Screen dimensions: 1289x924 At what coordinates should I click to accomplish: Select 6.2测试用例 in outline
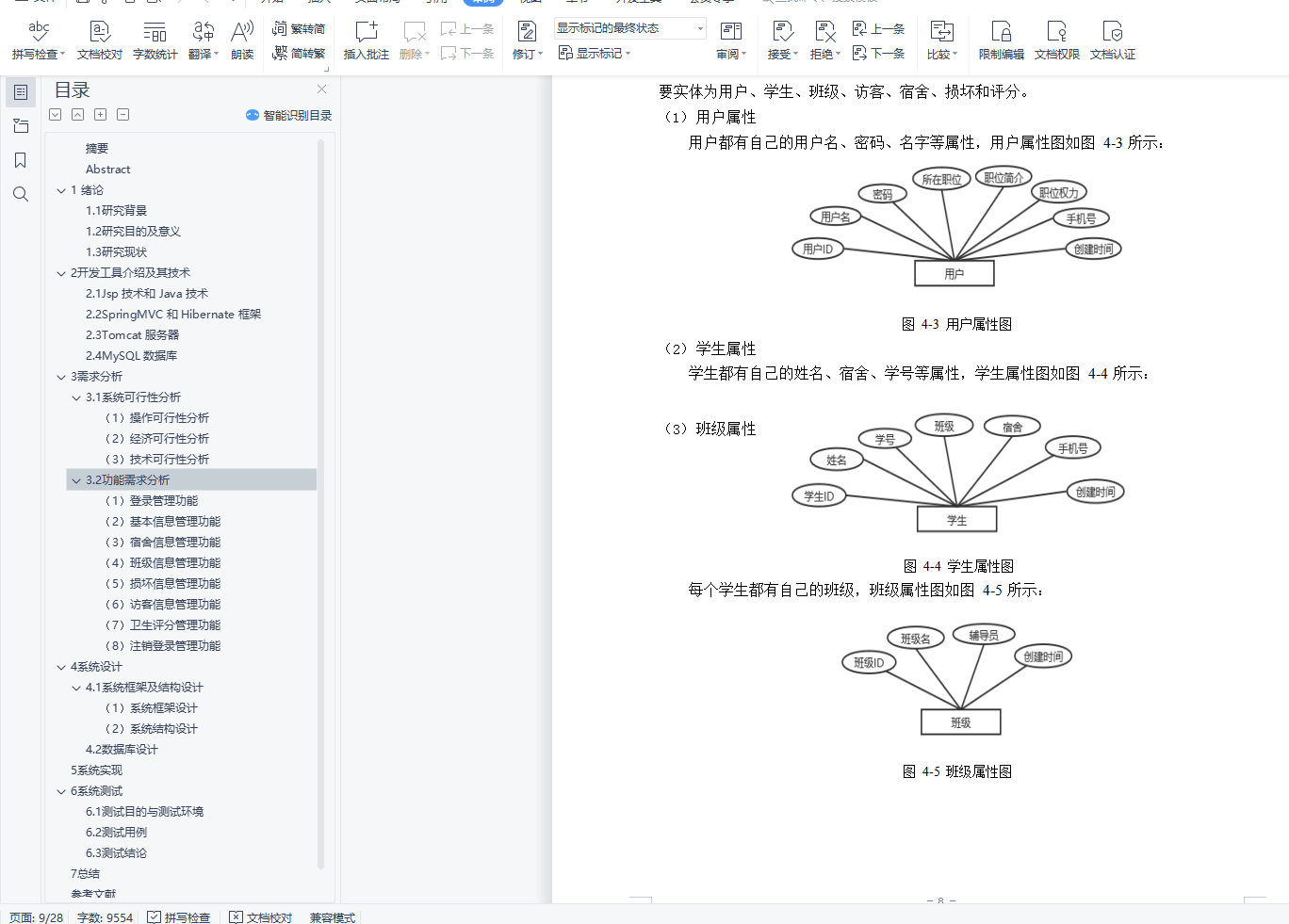[116, 833]
